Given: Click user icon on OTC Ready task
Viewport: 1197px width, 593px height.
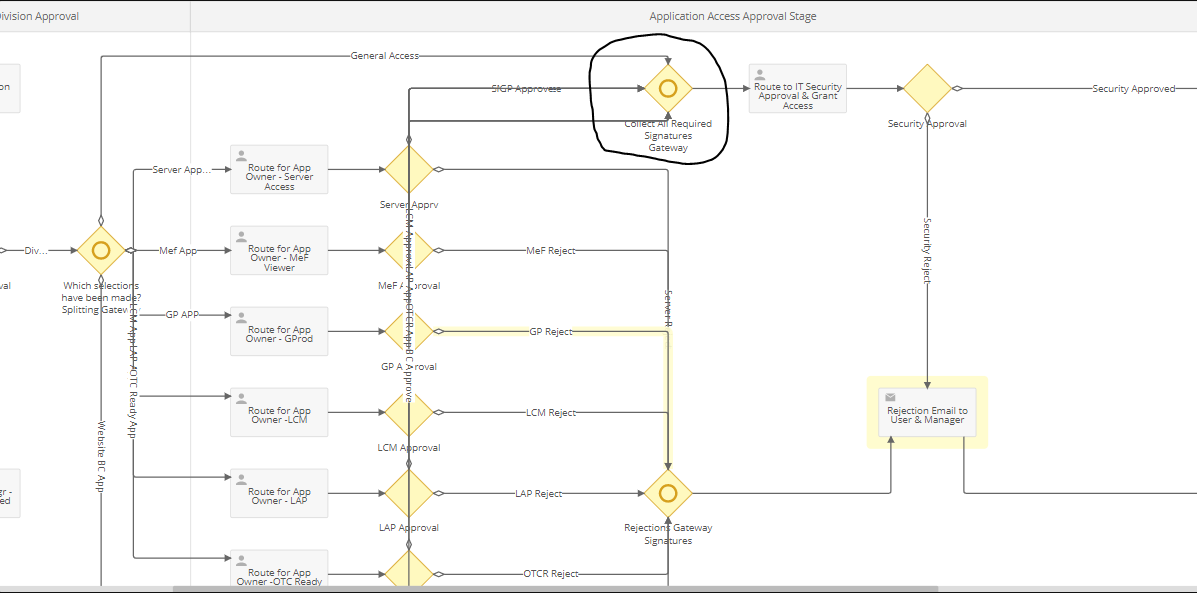Looking at the screenshot, I should (x=241, y=560).
